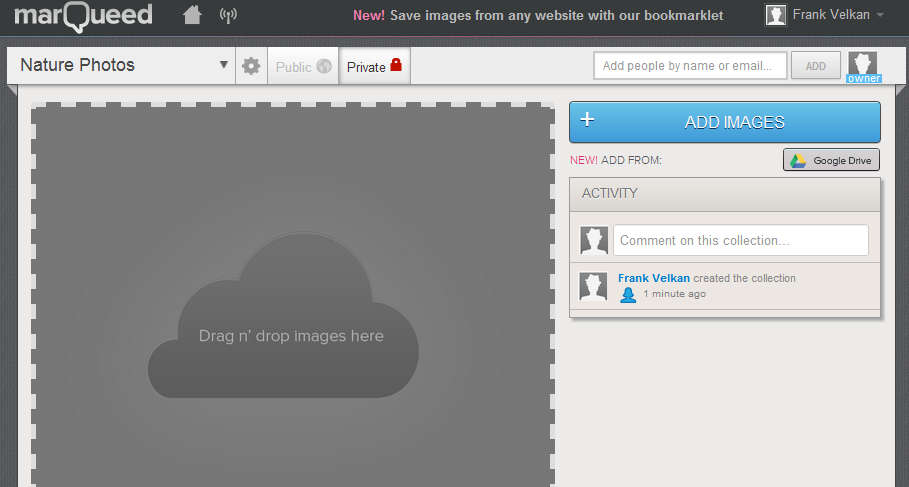This screenshot has width=909, height=487.
Task: Click avatar beside collection-created activity entry
Action: [594, 286]
